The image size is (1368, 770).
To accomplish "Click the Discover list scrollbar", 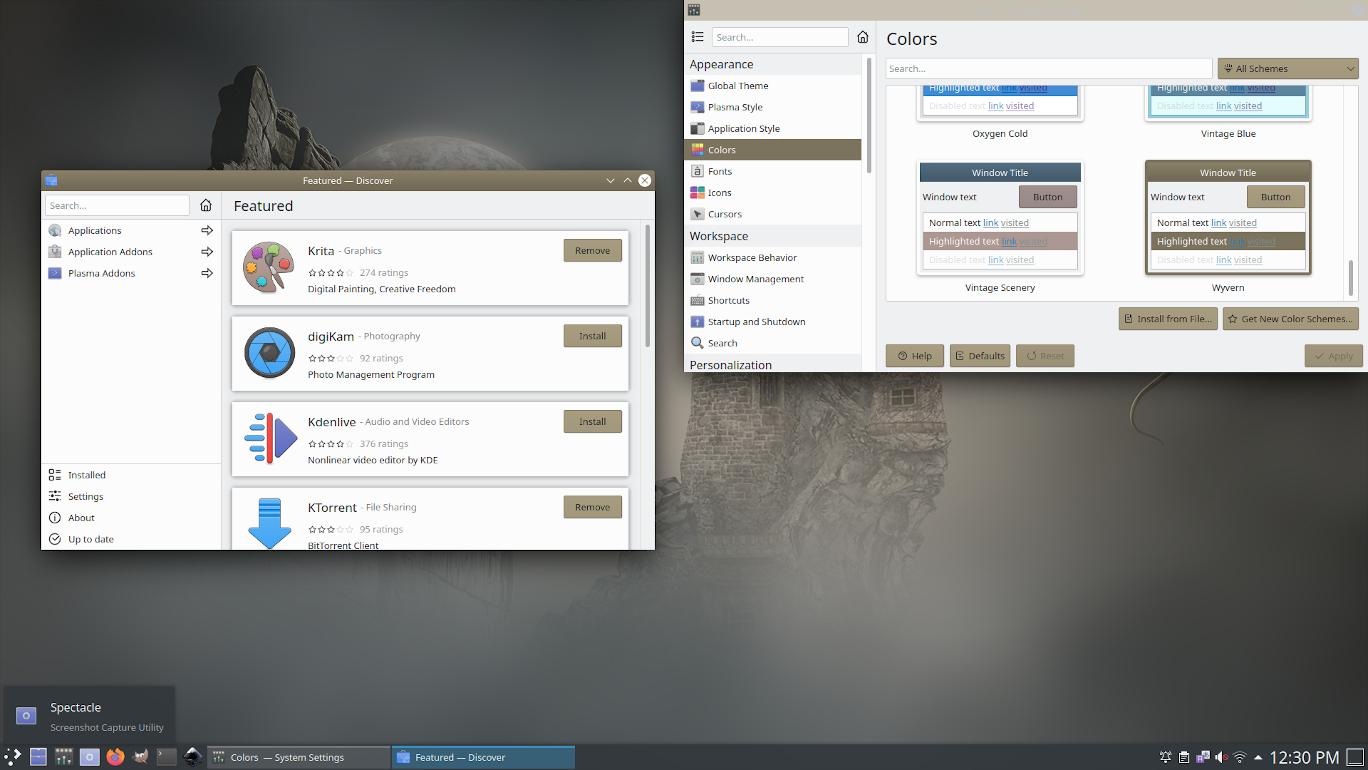I will coord(648,285).
